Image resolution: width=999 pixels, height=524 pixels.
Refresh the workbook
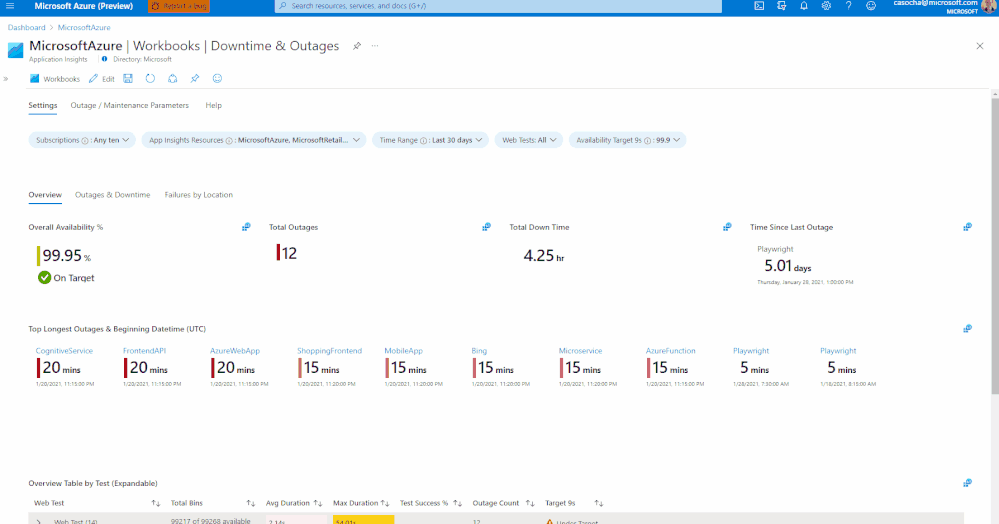150,78
